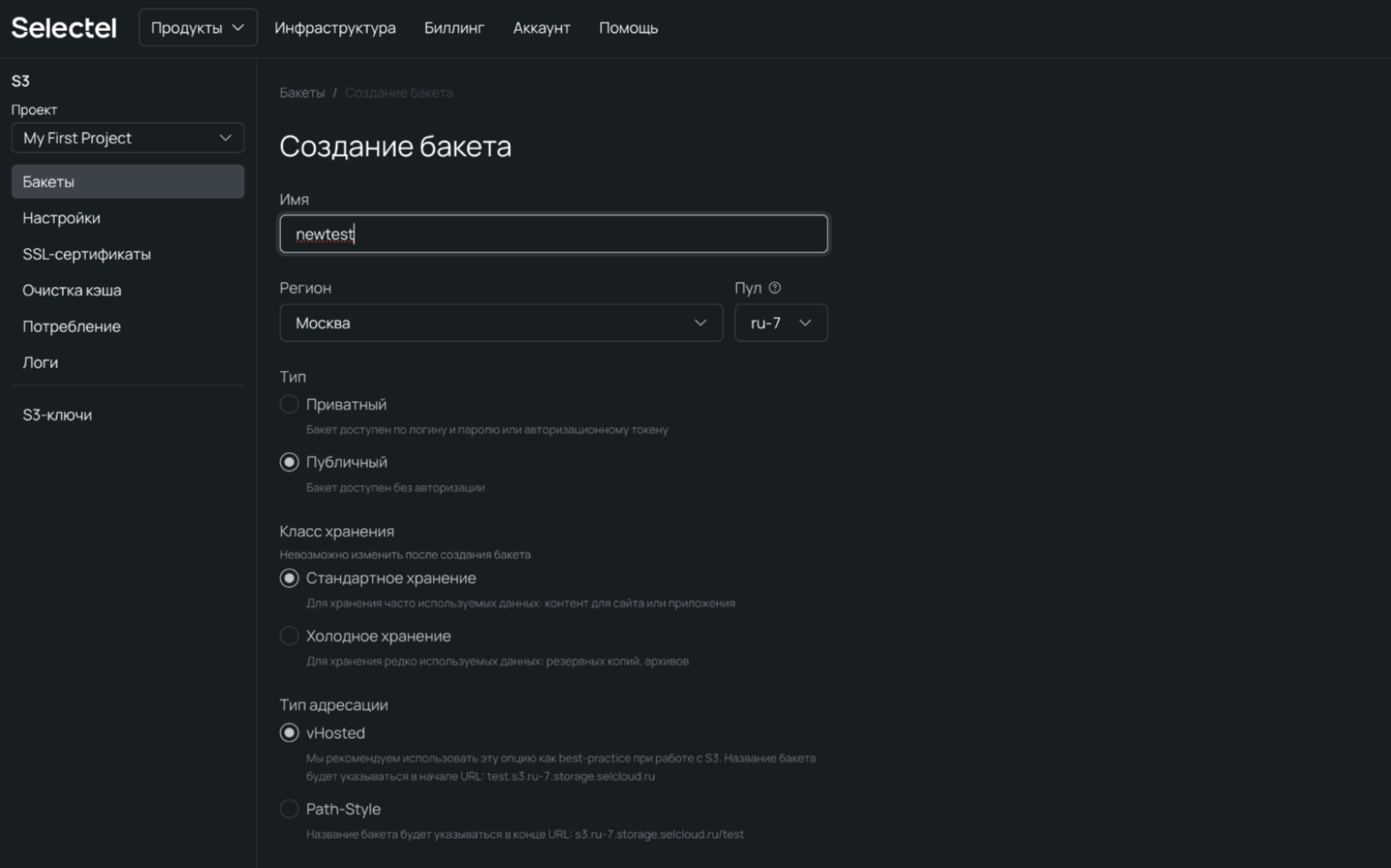
Task: Click the help icon next to Пул
Action: (774, 288)
